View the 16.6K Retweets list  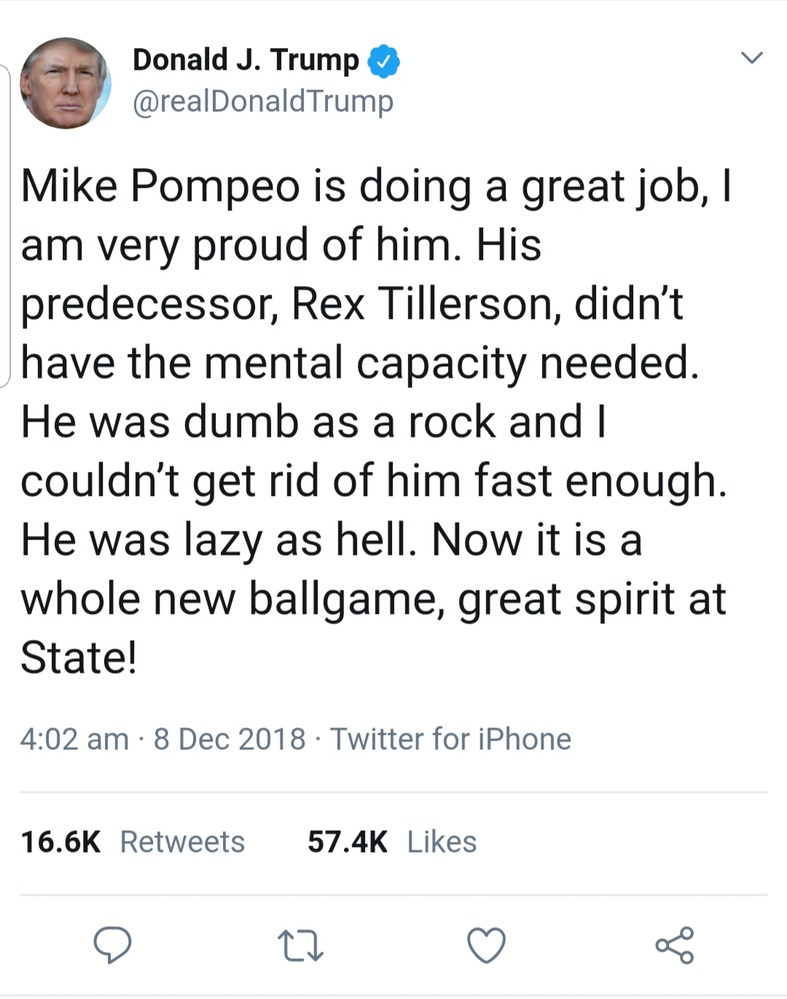pos(133,842)
